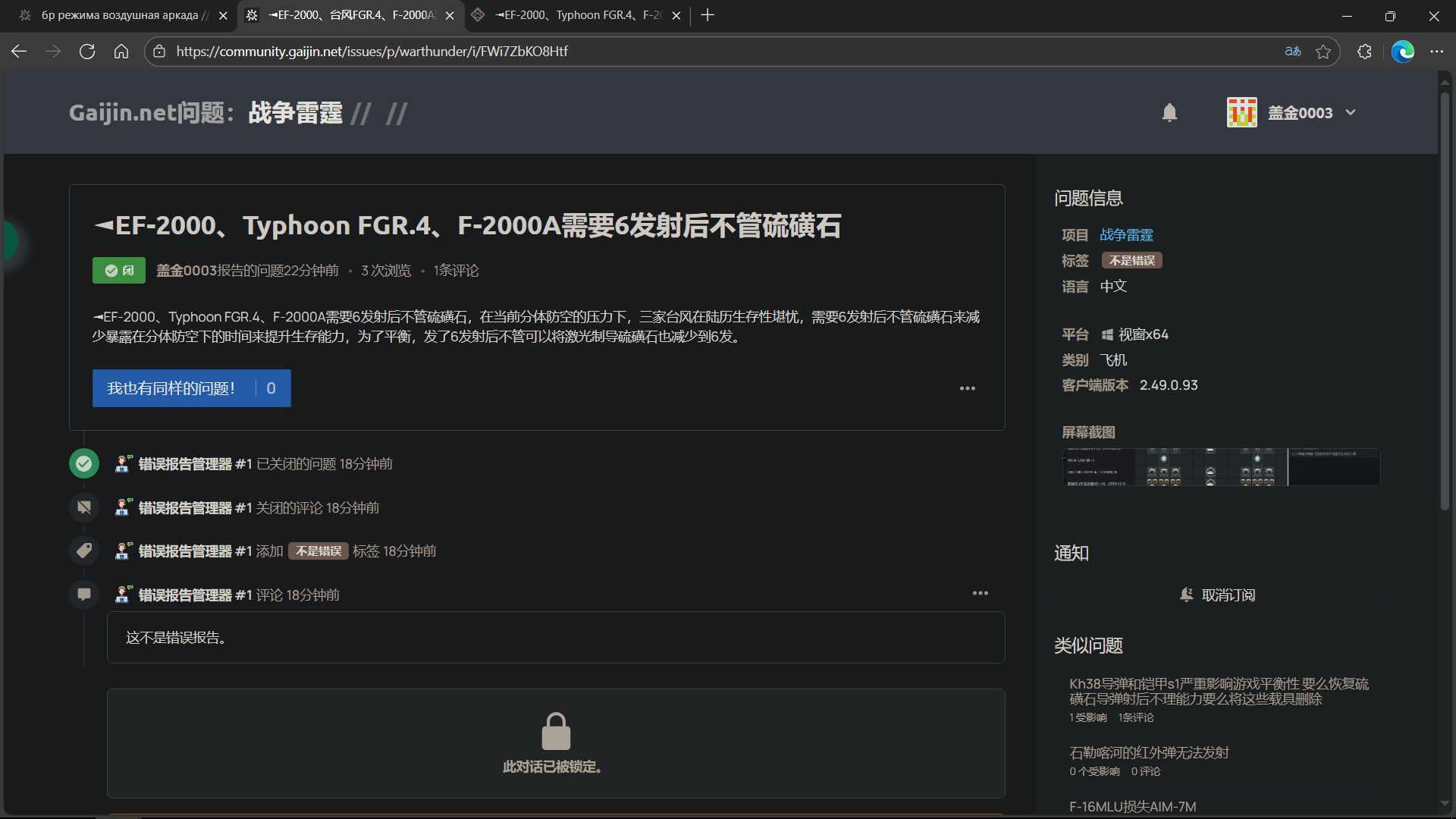
Task: Click the translate page icon in address bar
Action: pos(1293,52)
